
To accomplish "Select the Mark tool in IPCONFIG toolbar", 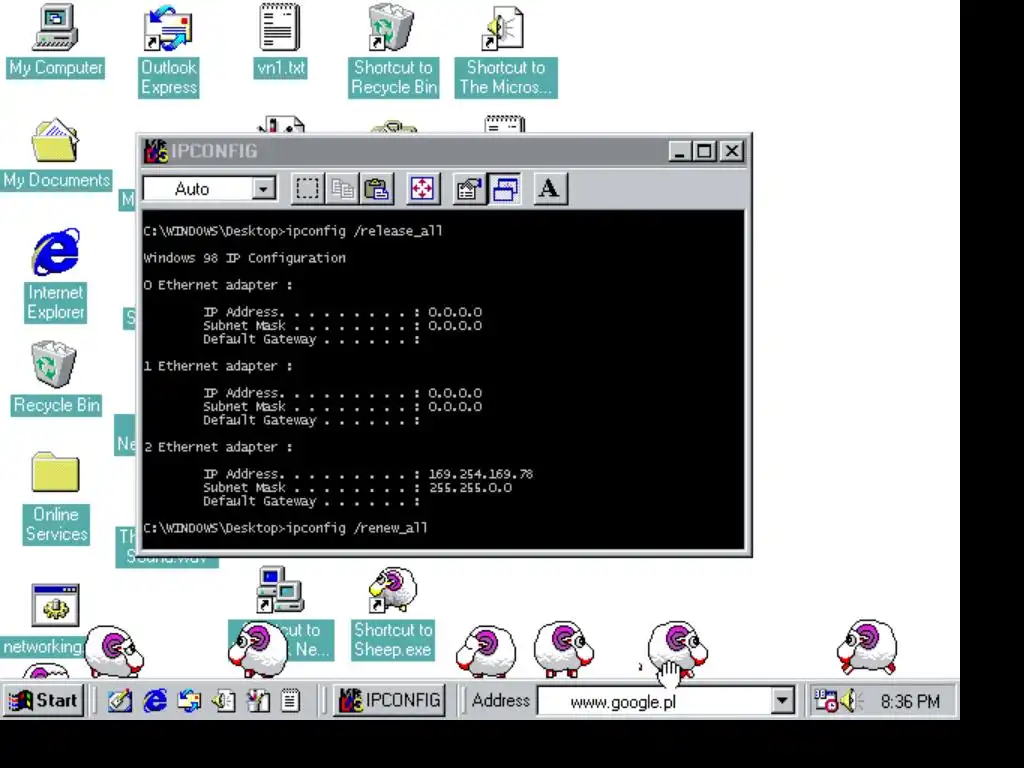I will pos(307,189).
